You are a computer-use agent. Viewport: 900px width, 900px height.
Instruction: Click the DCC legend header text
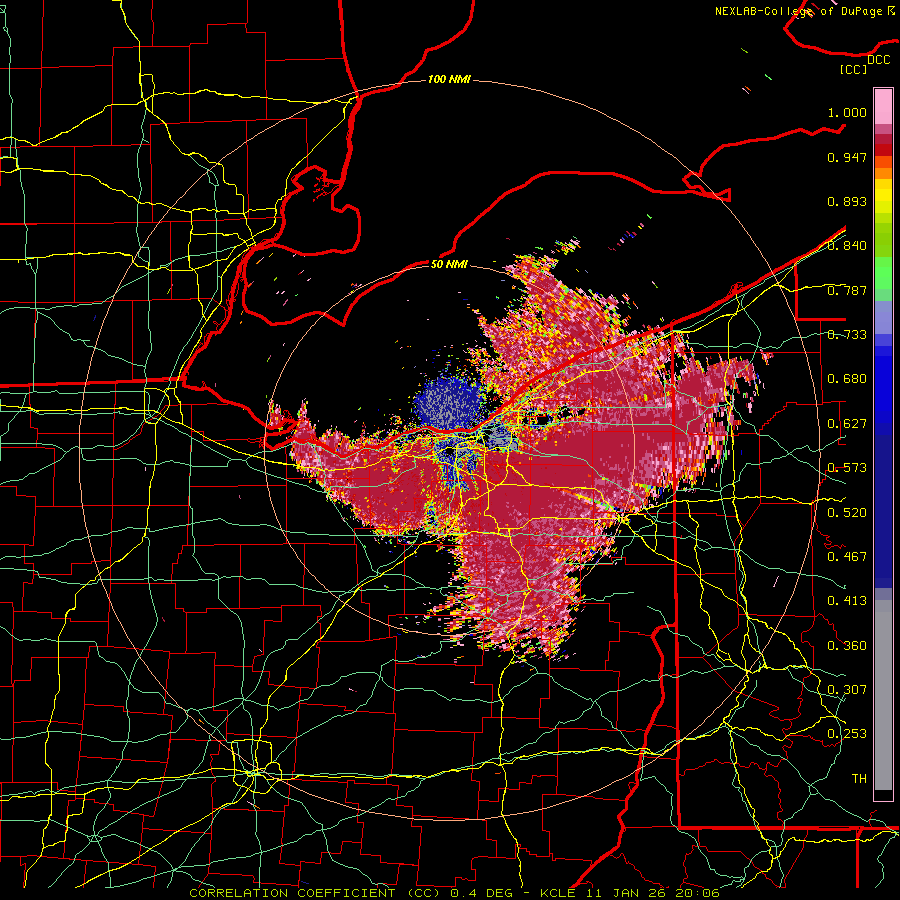[x=878, y=60]
